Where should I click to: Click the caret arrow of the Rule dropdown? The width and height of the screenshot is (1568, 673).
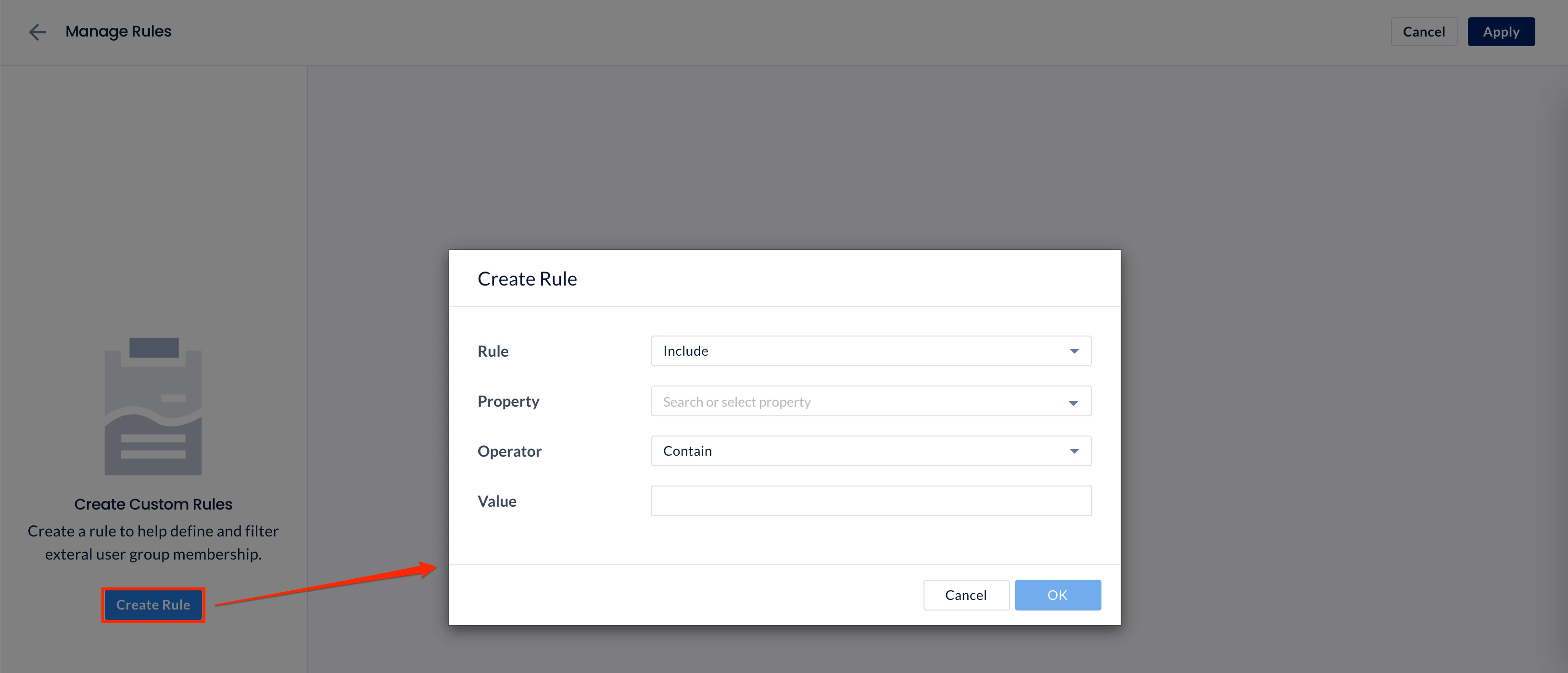click(x=1074, y=351)
